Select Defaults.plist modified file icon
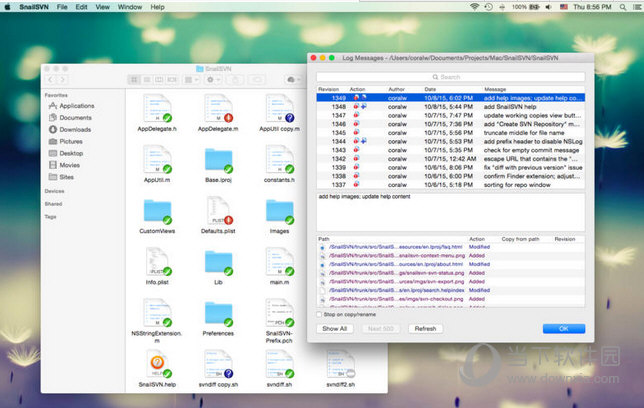This screenshot has width=644, height=408. (x=218, y=210)
